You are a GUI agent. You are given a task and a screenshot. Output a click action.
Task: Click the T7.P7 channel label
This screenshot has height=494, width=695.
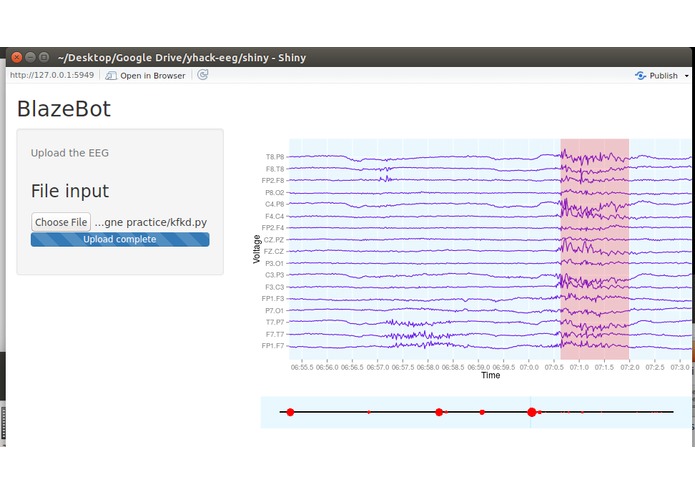275,322
